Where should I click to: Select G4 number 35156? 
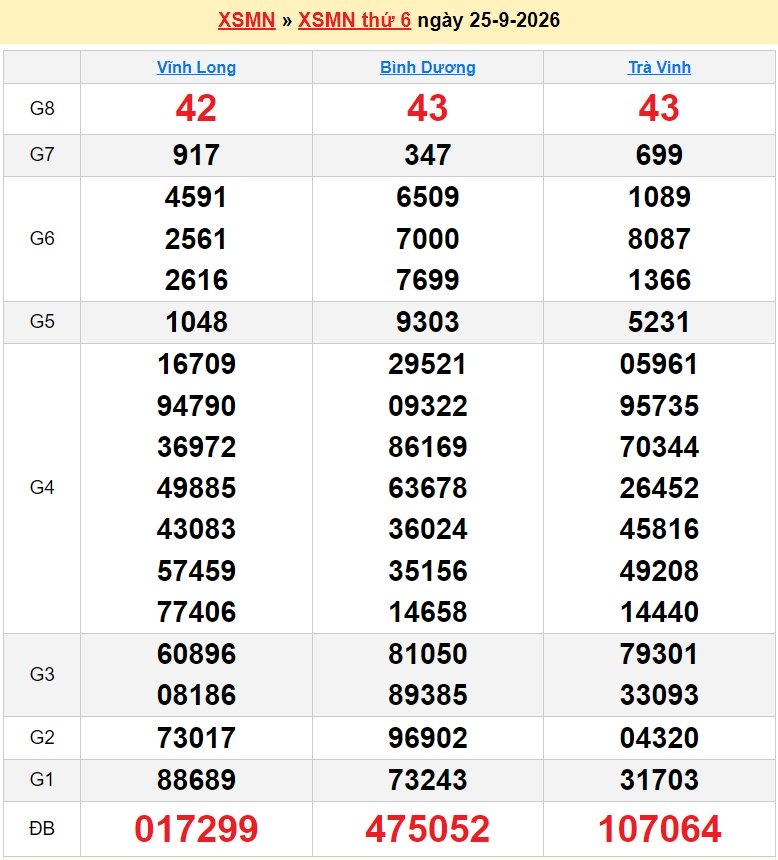428,571
